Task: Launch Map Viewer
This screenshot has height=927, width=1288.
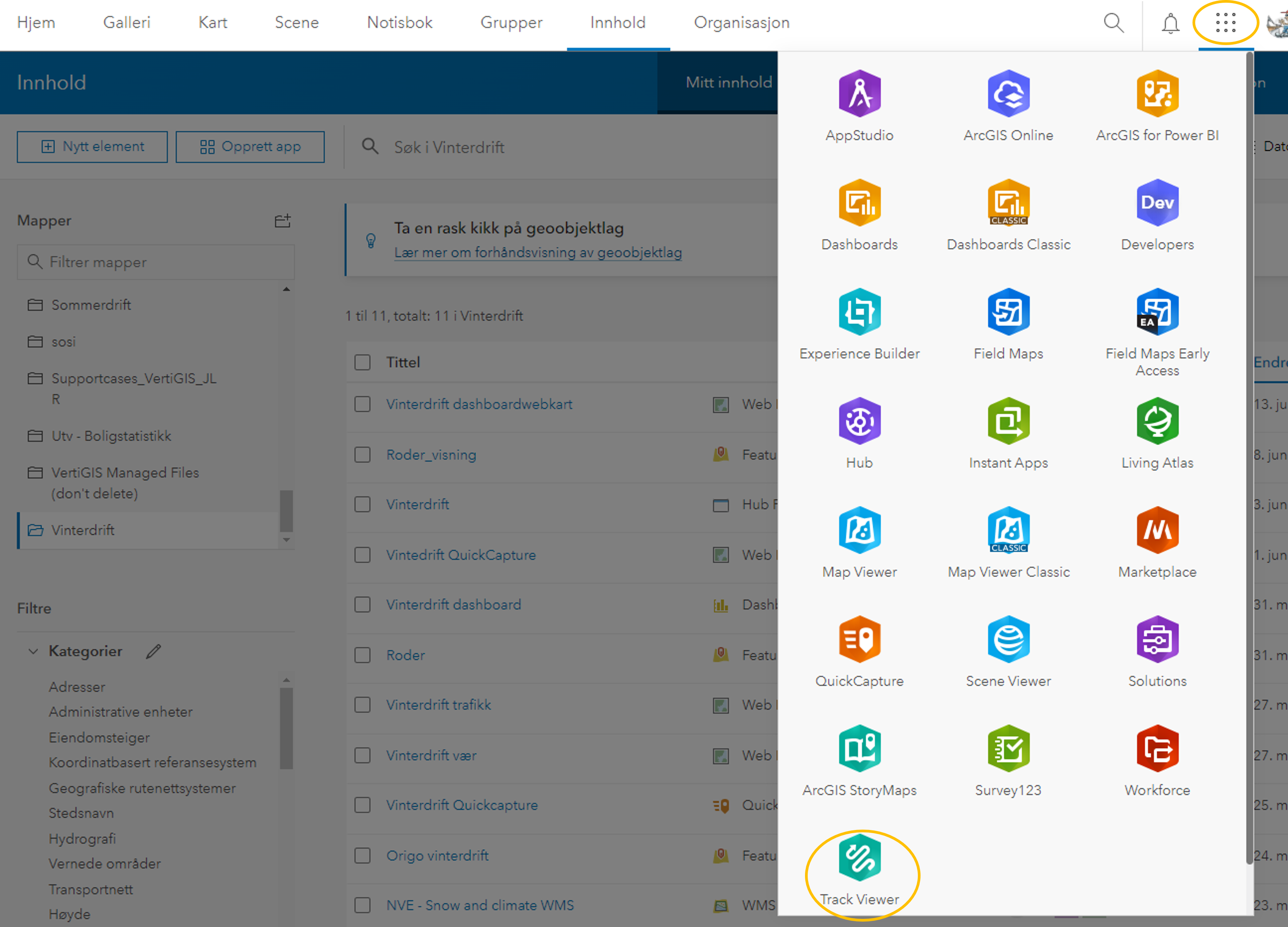Action: coord(859,543)
